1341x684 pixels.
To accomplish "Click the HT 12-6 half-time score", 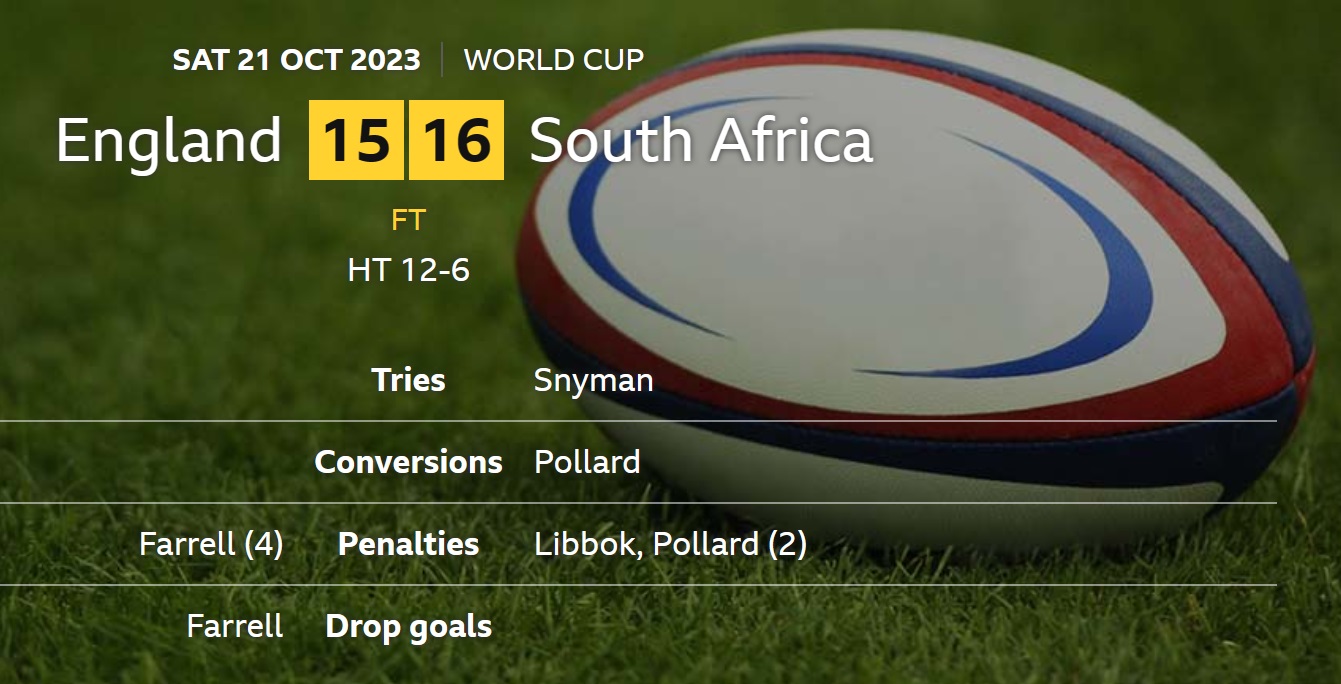I will pos(408,270).
